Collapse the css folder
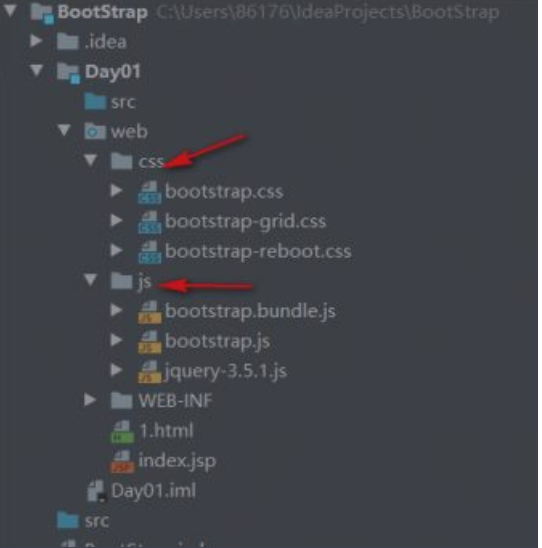 pos(91,160)
